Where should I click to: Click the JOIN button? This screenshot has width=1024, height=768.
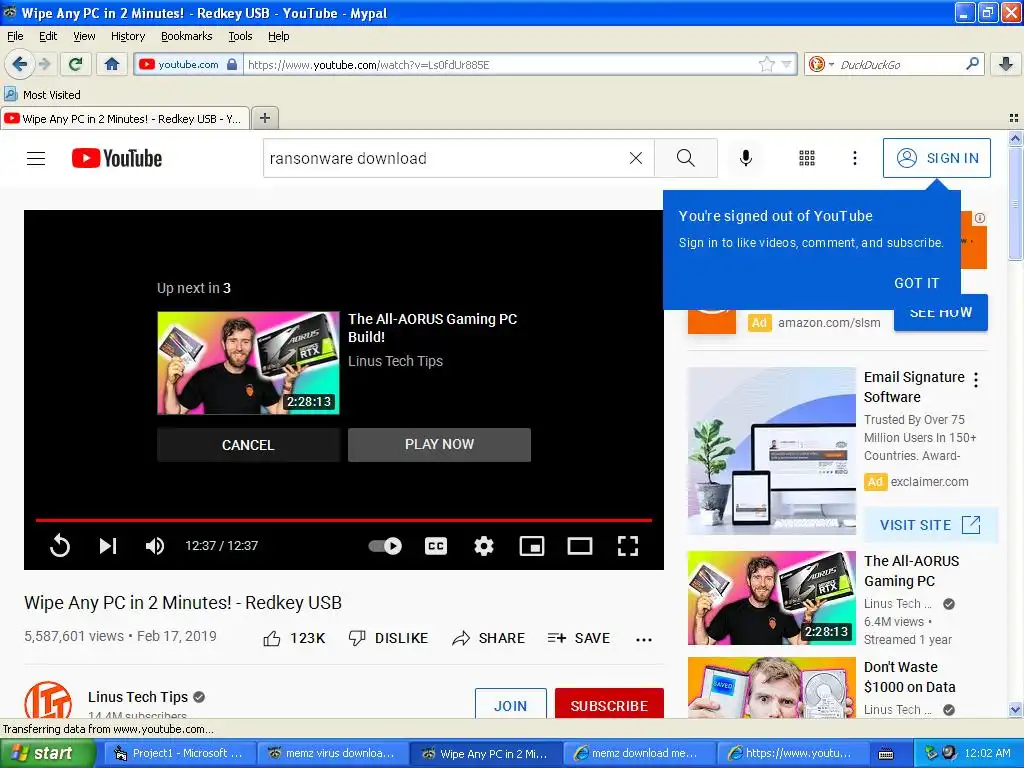pos(511,703)
